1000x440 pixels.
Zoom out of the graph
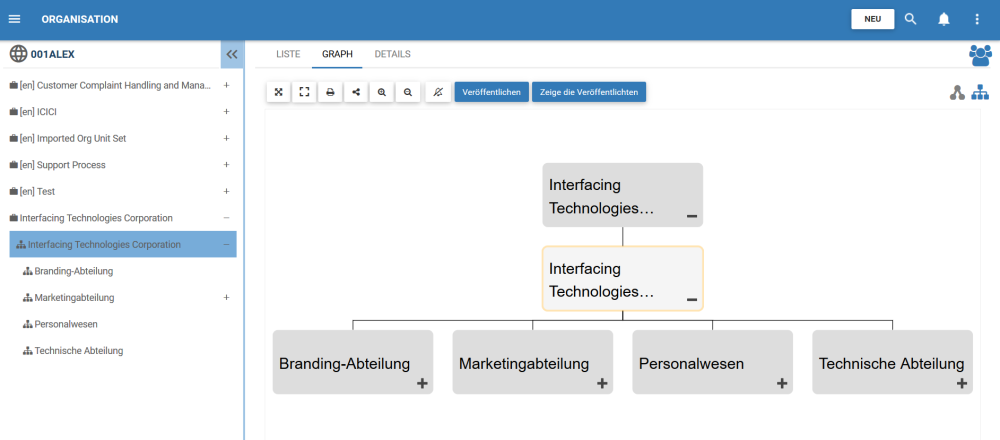pyautogui.click(x=408, y=92)
